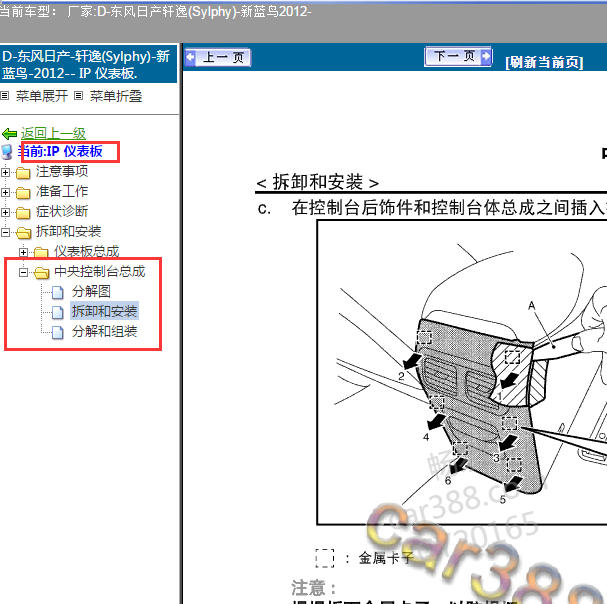Expand the 症状诊断 tree node
607x604 pixels.
(x=5, y=212)
